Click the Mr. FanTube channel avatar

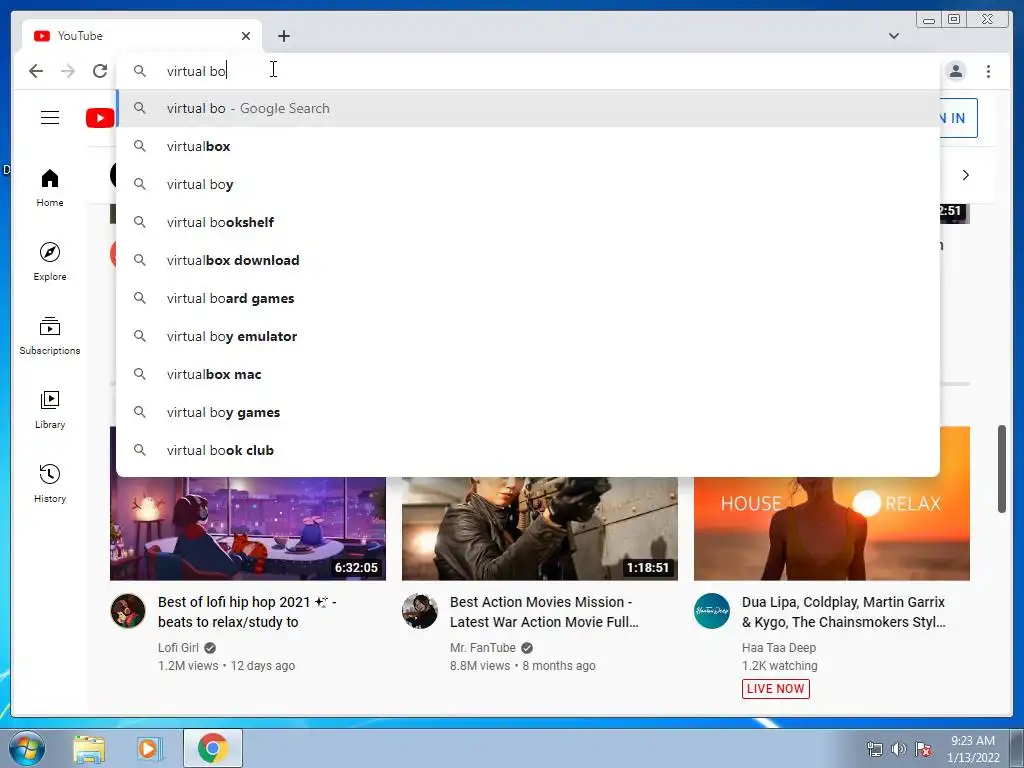click(420, 611)
